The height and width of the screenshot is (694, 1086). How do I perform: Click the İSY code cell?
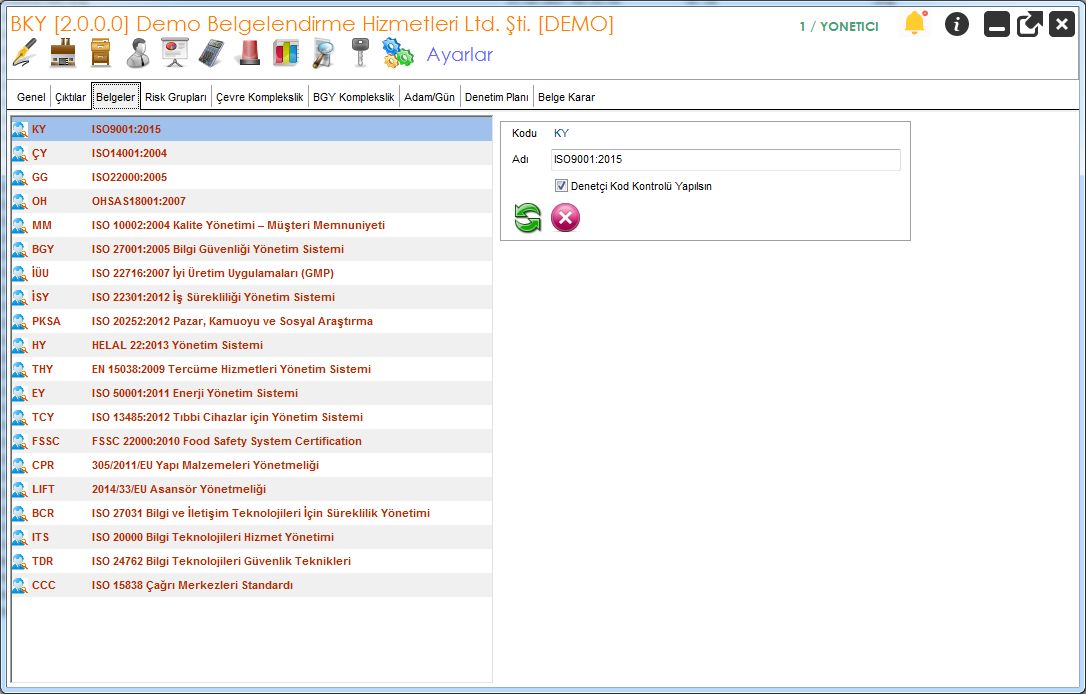(40, 297)
